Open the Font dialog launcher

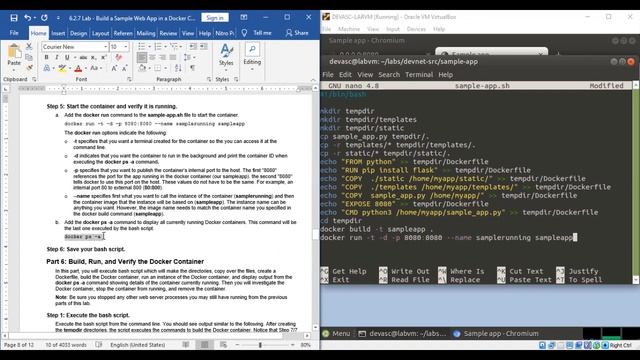(129, 79)
